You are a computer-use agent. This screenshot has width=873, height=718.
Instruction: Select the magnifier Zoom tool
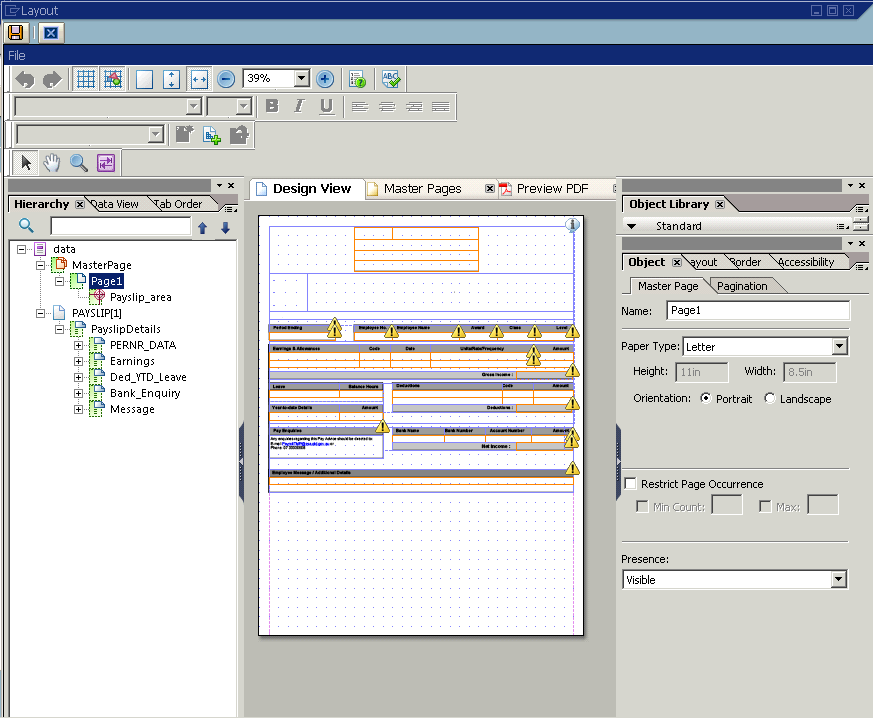pos(78,162)
